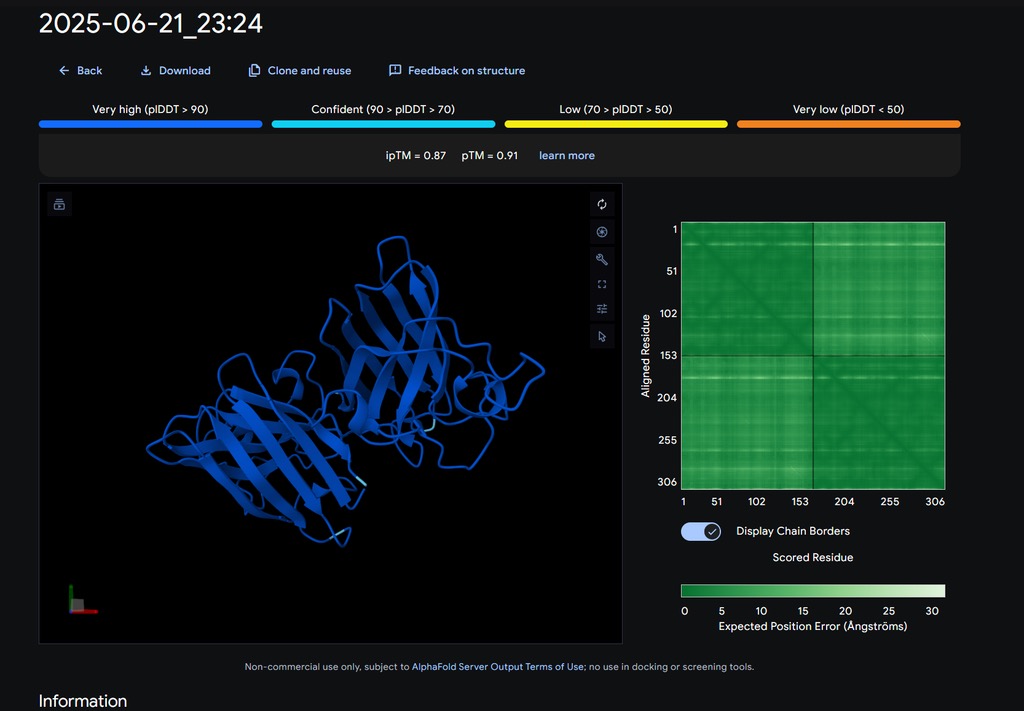Screen dimensions: 1024x711
Task: Open the wrench controls panel icon
Action: tap(601, 259)
